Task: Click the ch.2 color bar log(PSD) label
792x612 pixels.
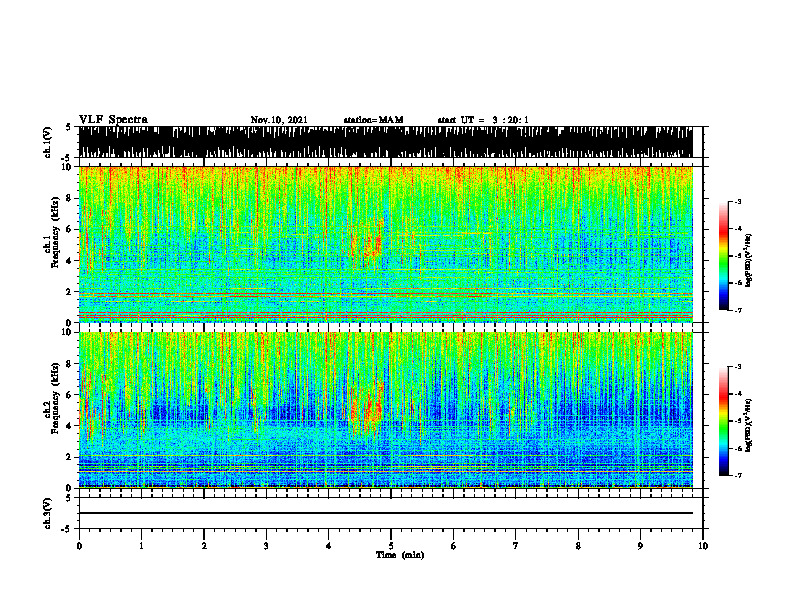Action: (x=749, y=426)
